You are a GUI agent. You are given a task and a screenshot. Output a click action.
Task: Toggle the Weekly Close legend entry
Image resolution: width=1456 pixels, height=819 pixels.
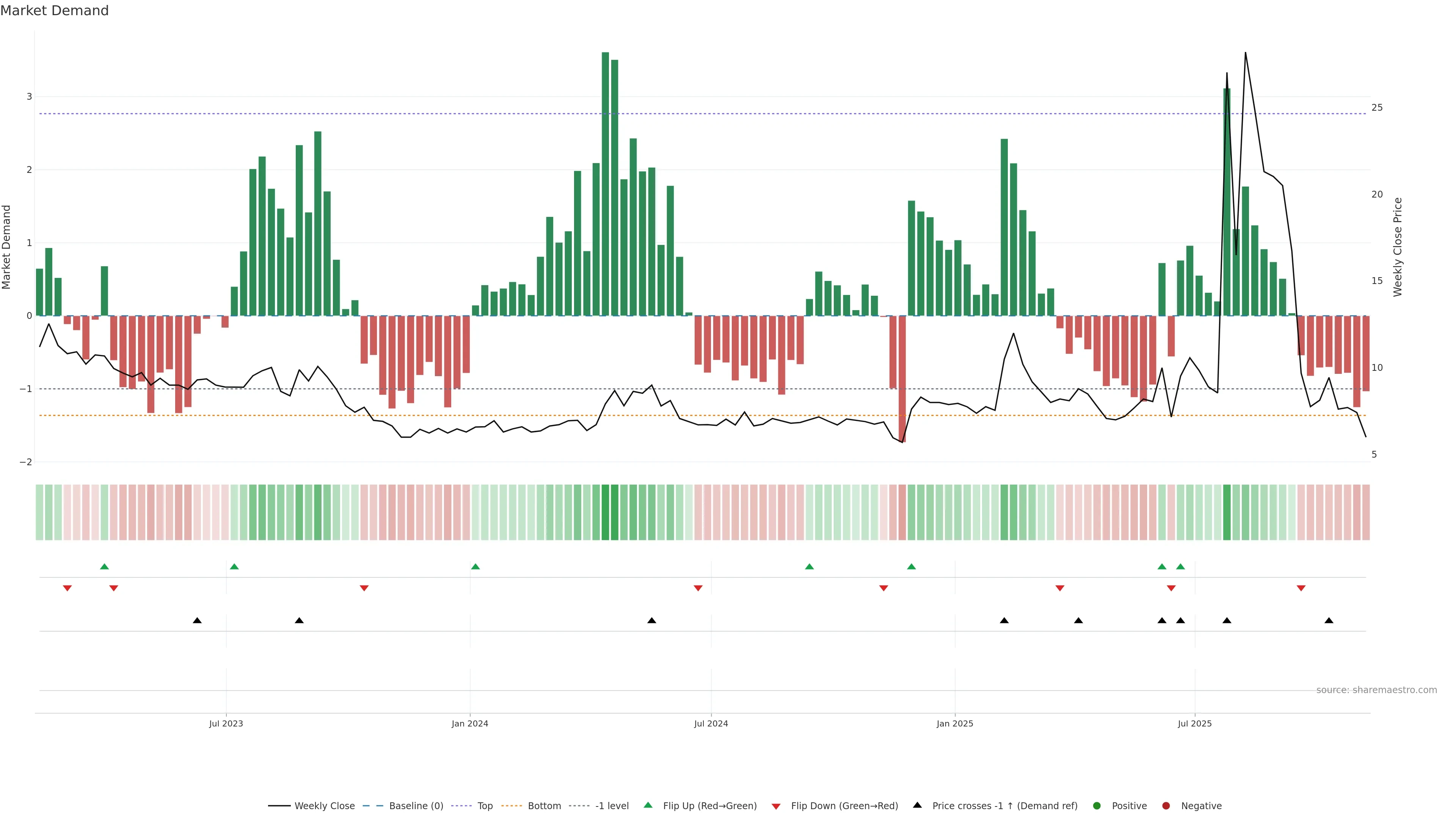coord(325,805)
